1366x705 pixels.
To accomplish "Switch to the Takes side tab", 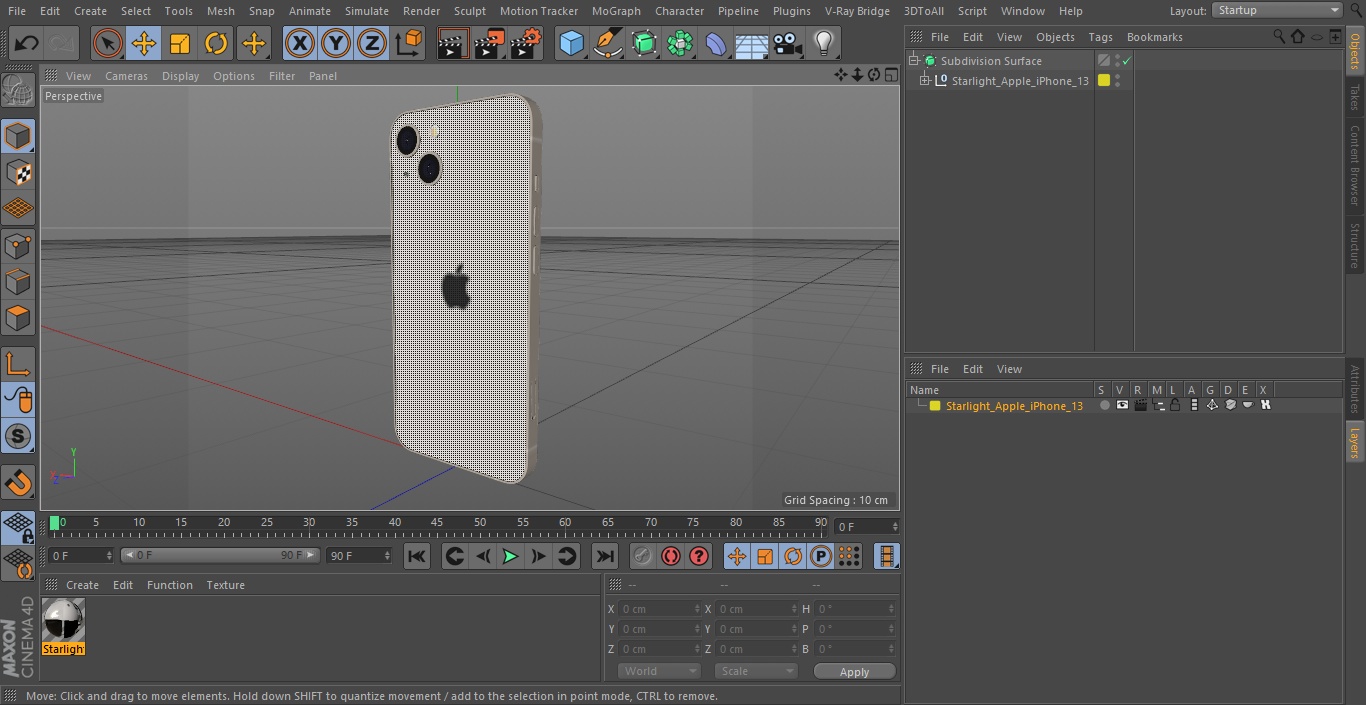I will [1355, 97].
